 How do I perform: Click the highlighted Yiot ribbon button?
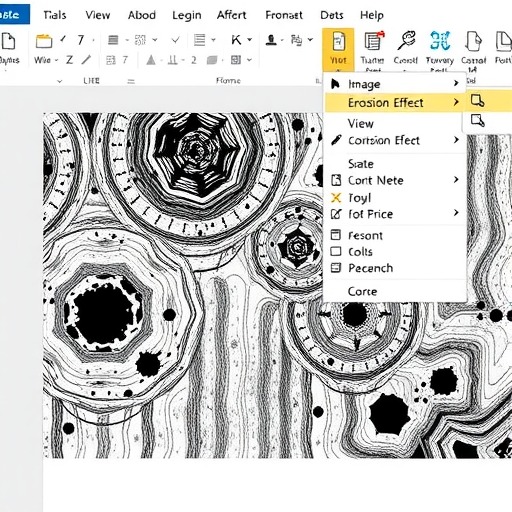(338, 50)
